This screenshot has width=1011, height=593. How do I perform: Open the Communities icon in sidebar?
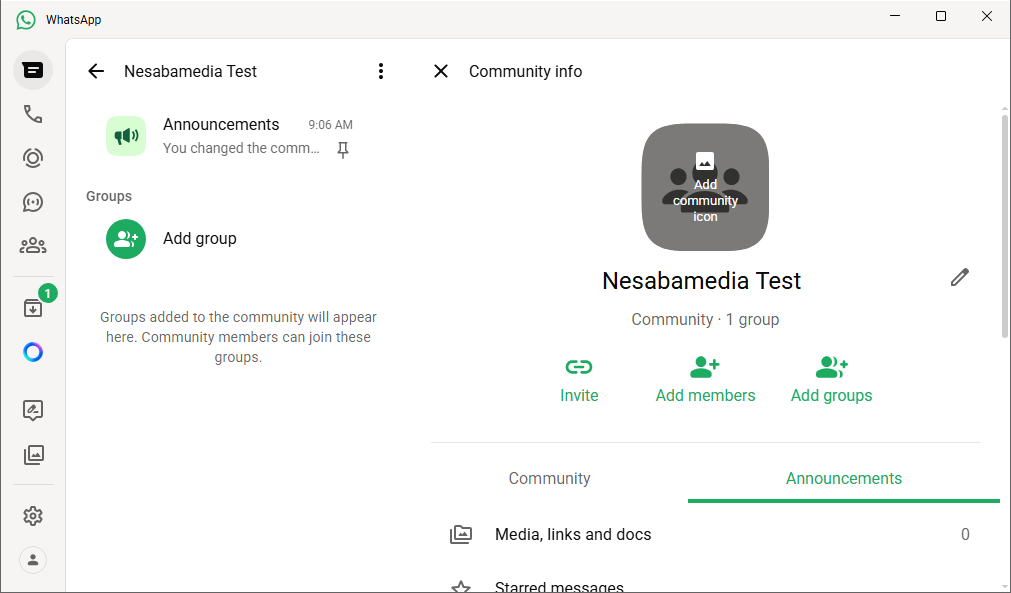(33, 245)
